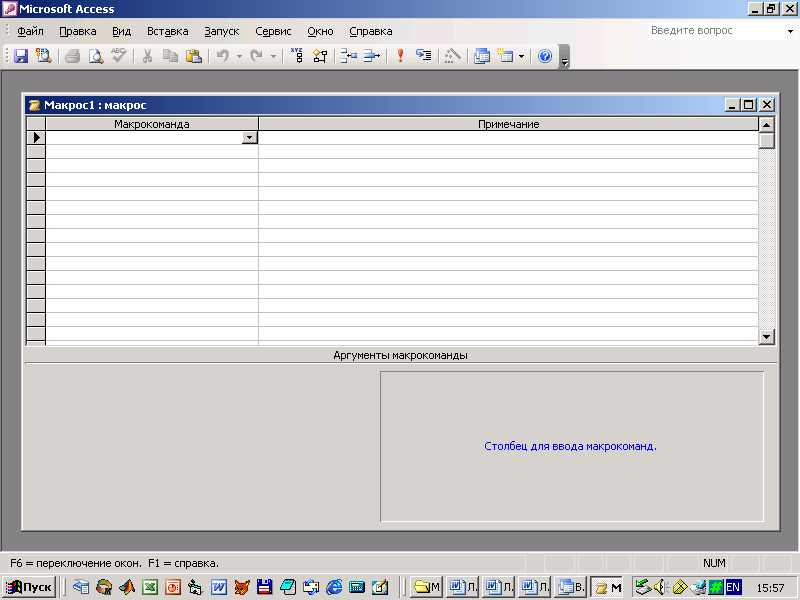The width and height of the screenshot is (800, 600).
Task: Click the Build wand icon
Action: pyautogui.click(x=453, y=56)
